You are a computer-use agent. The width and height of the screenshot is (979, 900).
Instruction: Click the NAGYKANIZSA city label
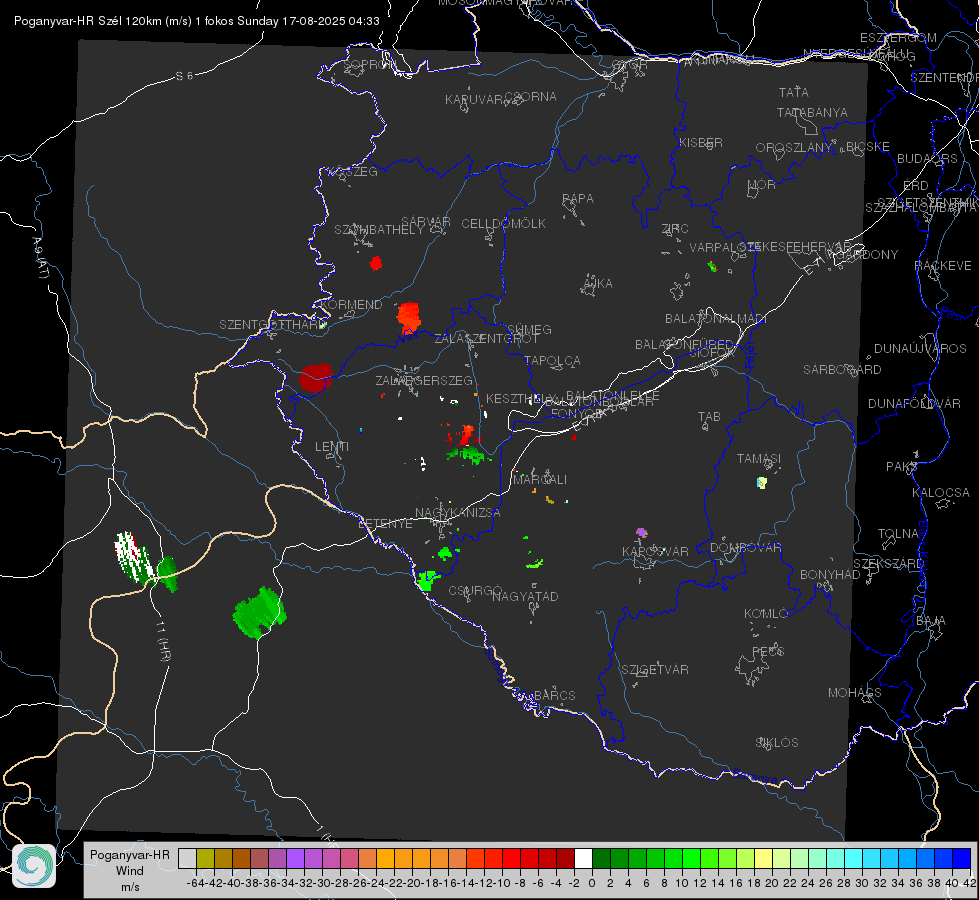point(458,513)
